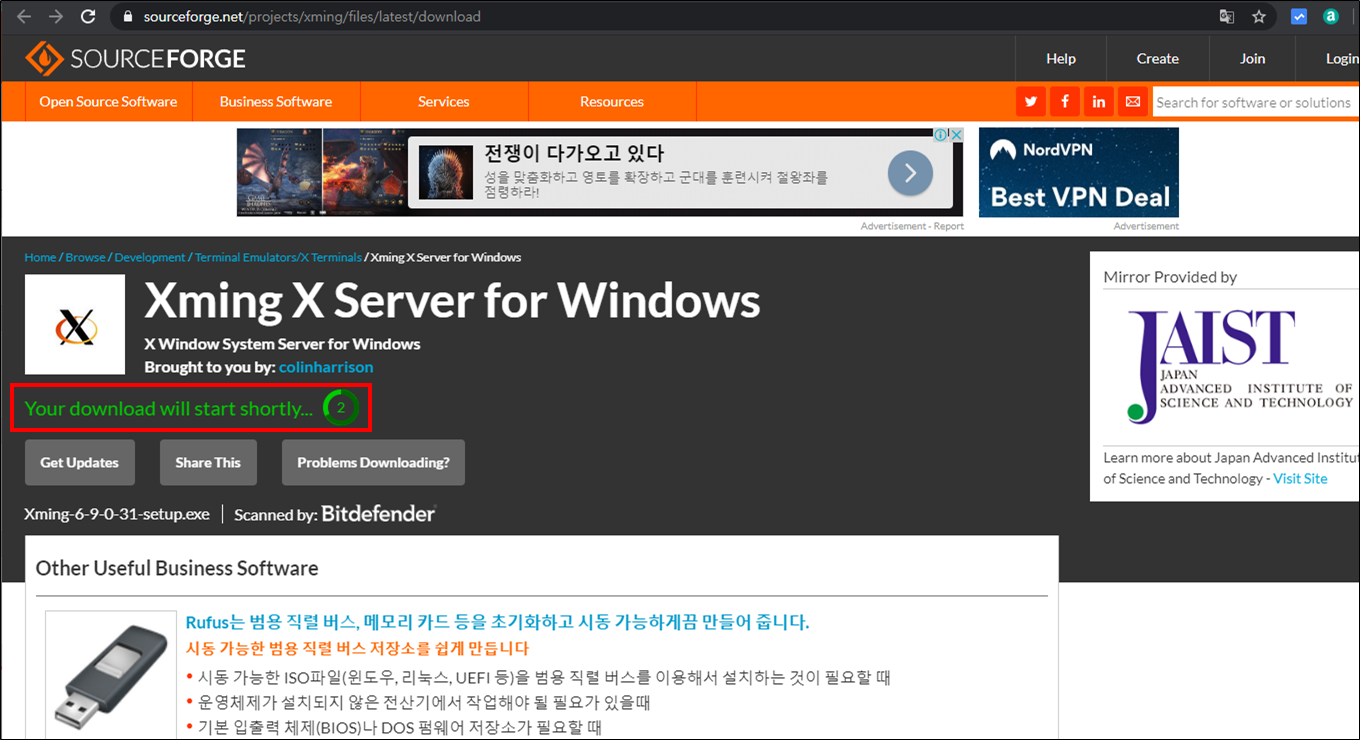Open the translate page icon
The height and width of the screenshot is (740, 1360).
click(1226, 17)
